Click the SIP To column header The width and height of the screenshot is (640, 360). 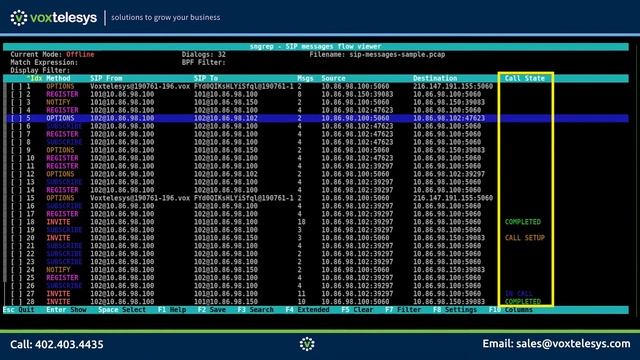[x=206, y=78]
